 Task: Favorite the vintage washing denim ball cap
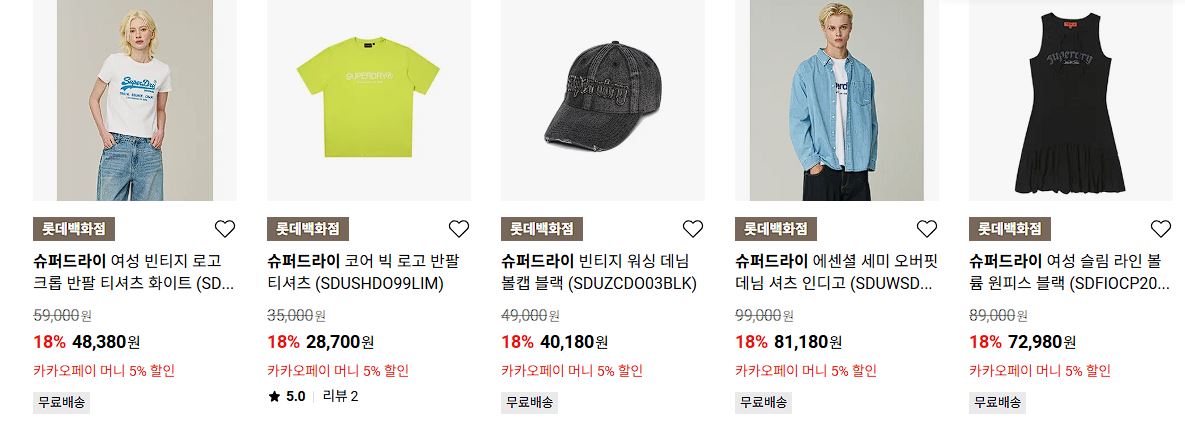pos(693,228)
